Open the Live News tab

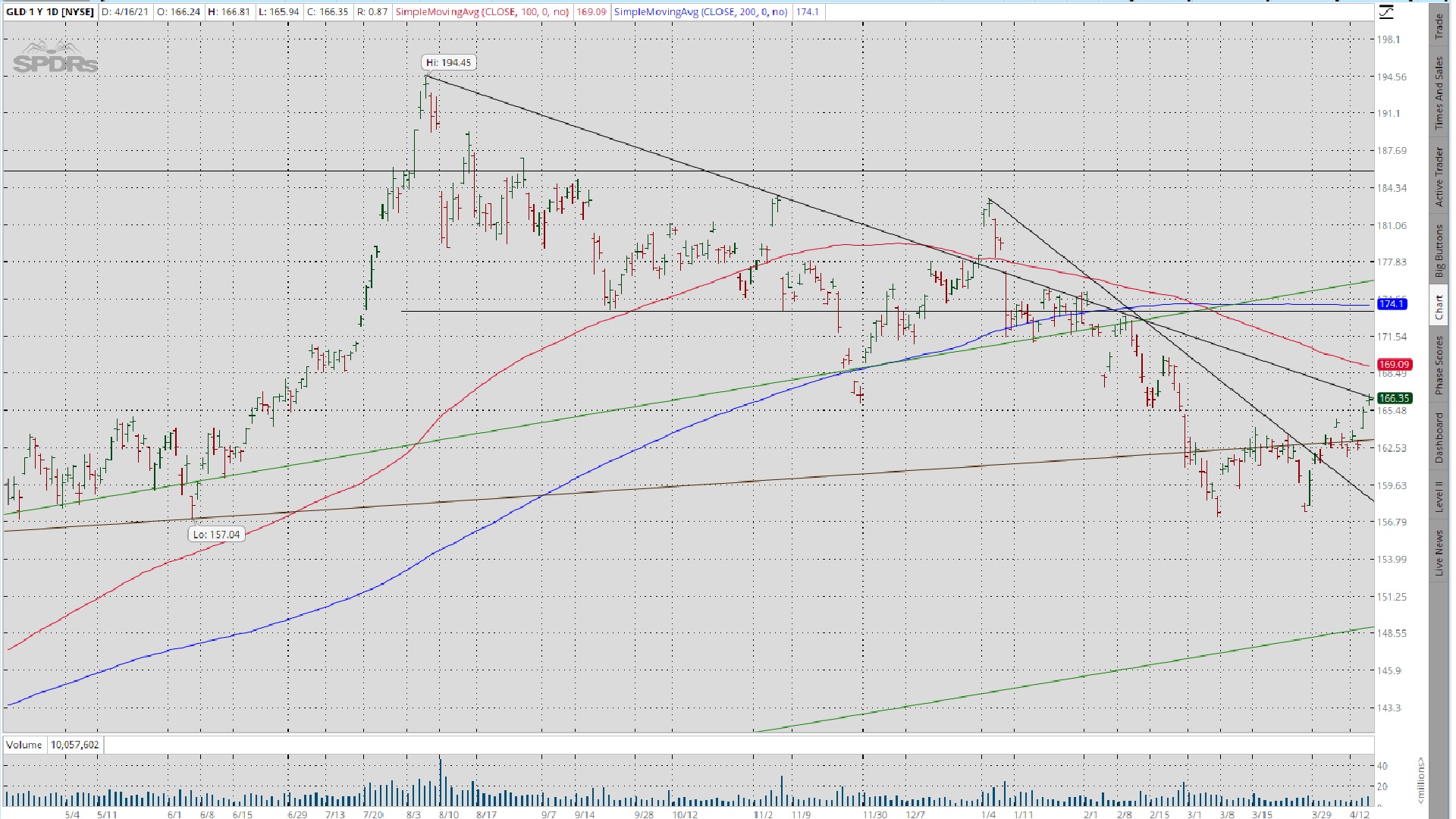pos(1439,553)
